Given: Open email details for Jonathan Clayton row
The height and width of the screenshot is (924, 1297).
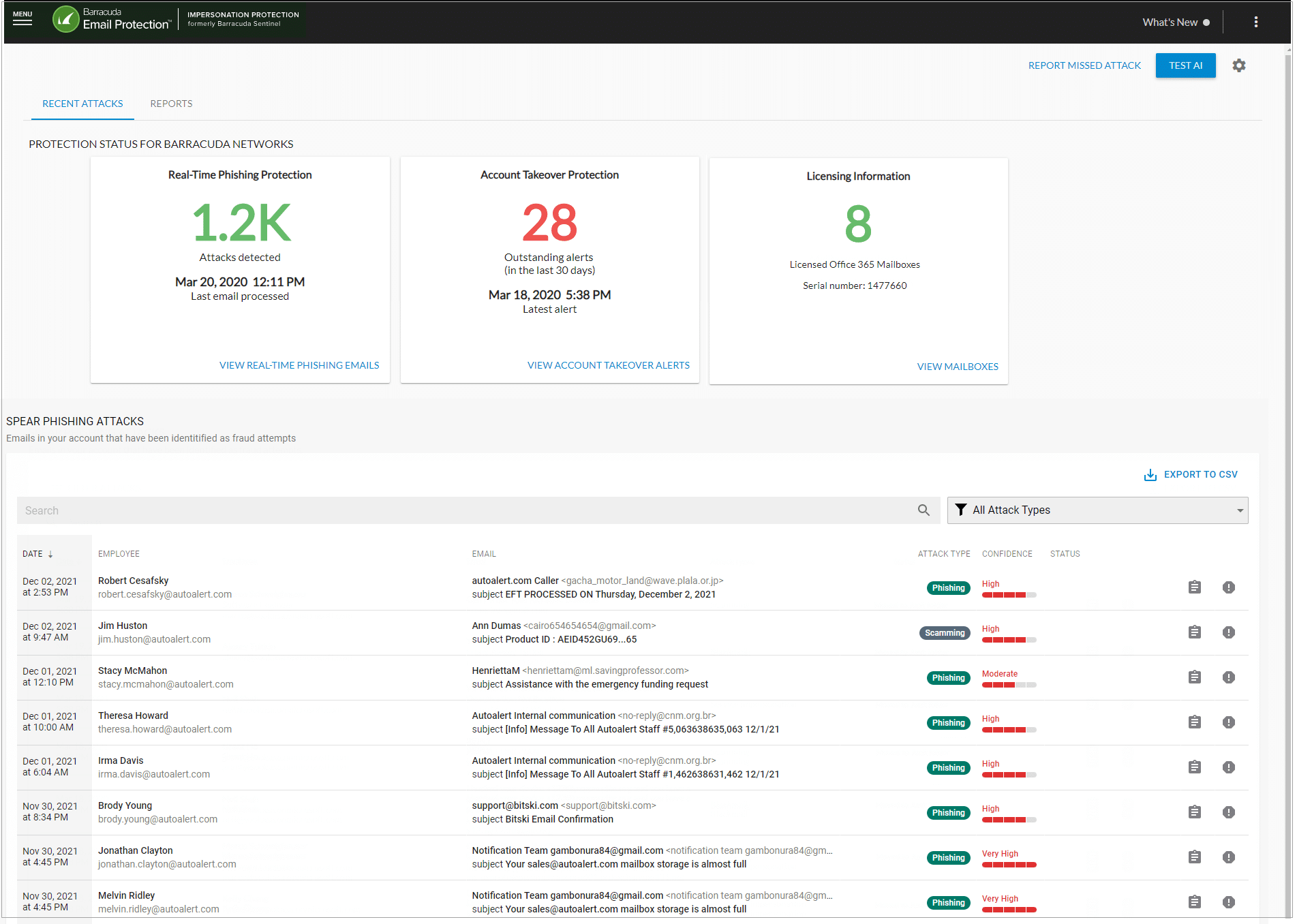Looking at the screenshot, I should (x=1194, y=857).
